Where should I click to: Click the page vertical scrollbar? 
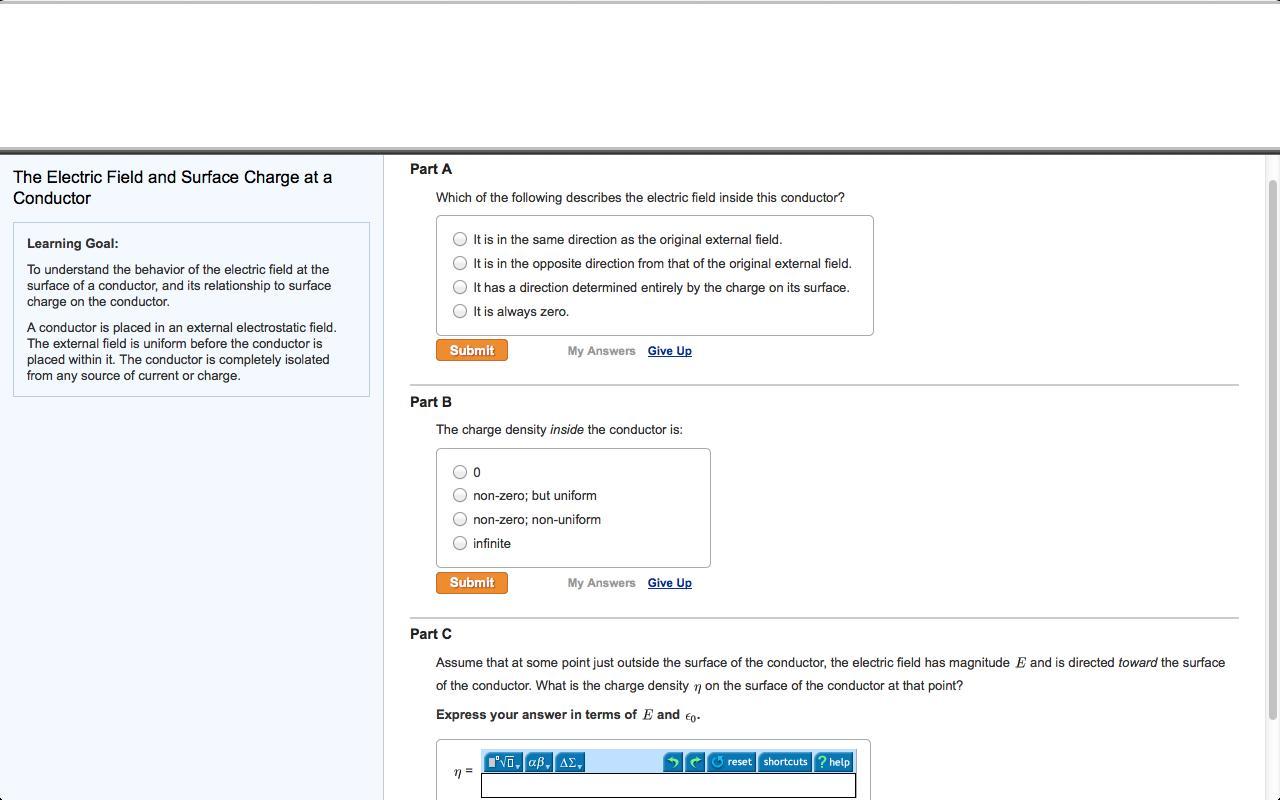tap(1273, 450)
